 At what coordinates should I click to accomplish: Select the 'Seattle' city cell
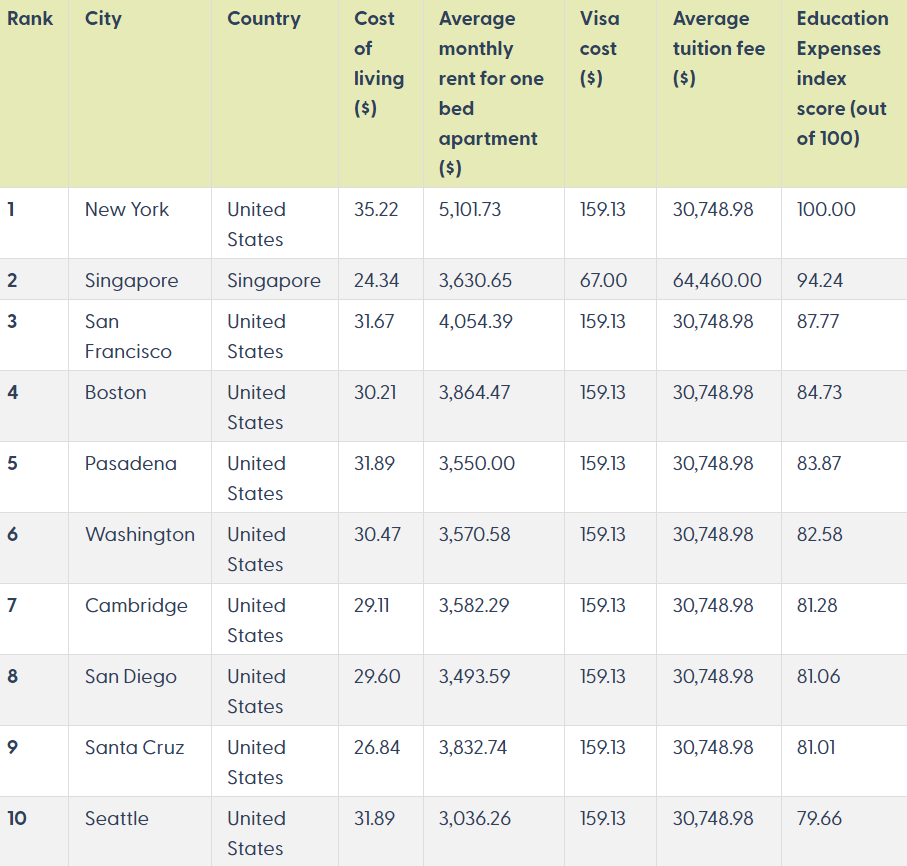coord(116,819)
